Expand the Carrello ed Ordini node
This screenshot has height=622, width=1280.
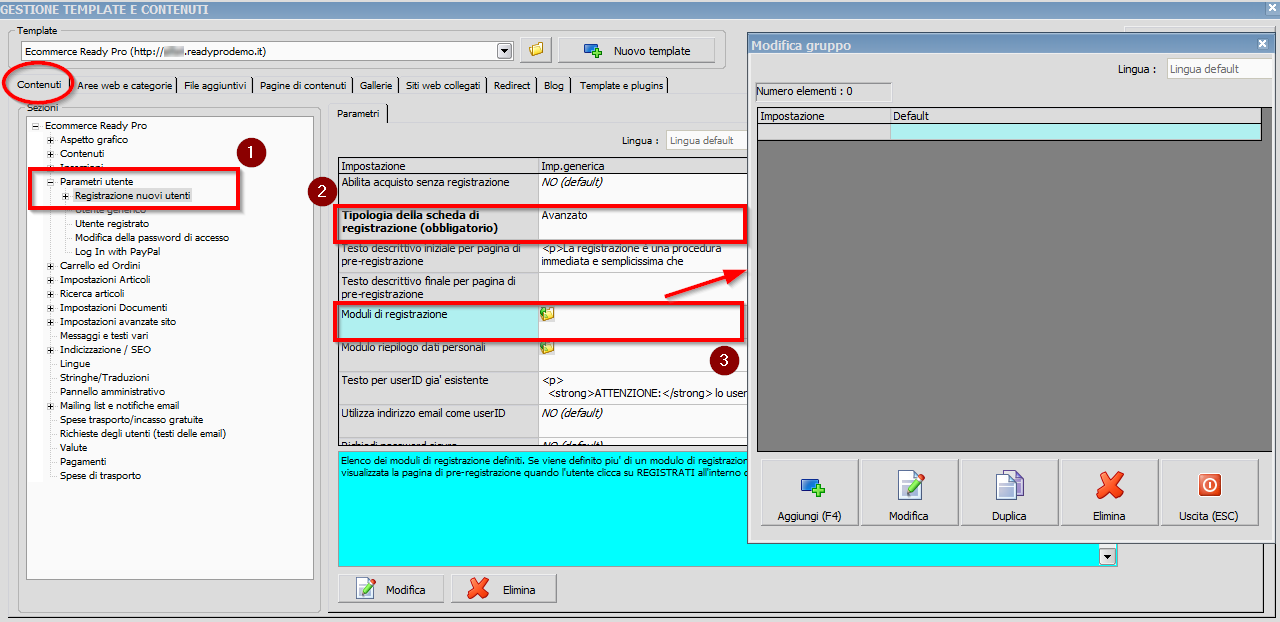51,266
